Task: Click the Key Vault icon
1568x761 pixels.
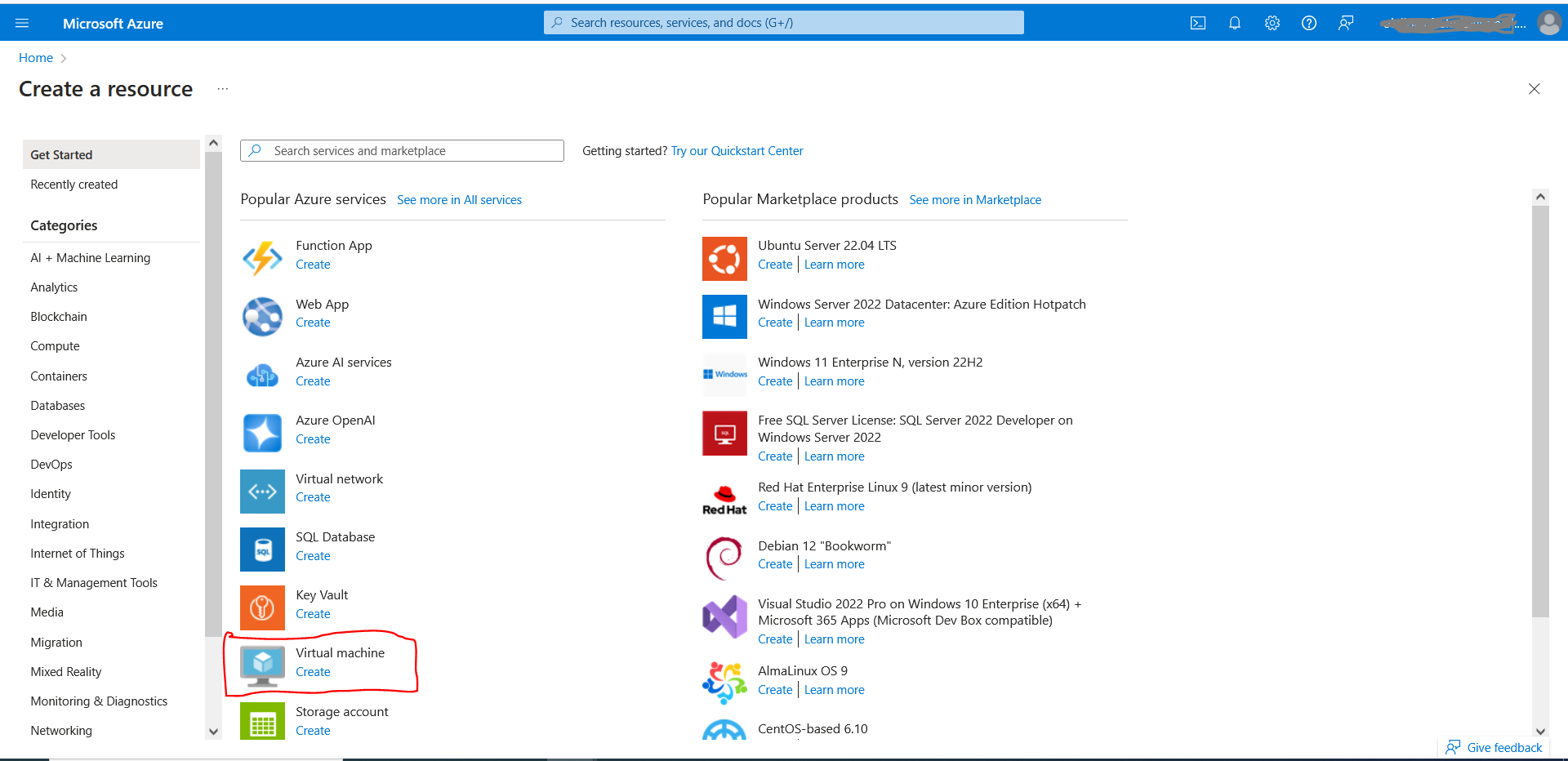Action: point(262,607)
